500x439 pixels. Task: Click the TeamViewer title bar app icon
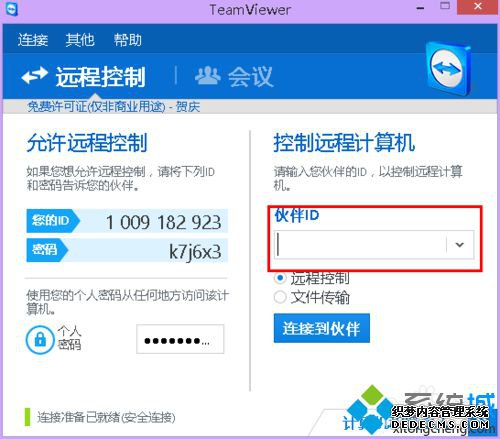[x=11, y=9]
